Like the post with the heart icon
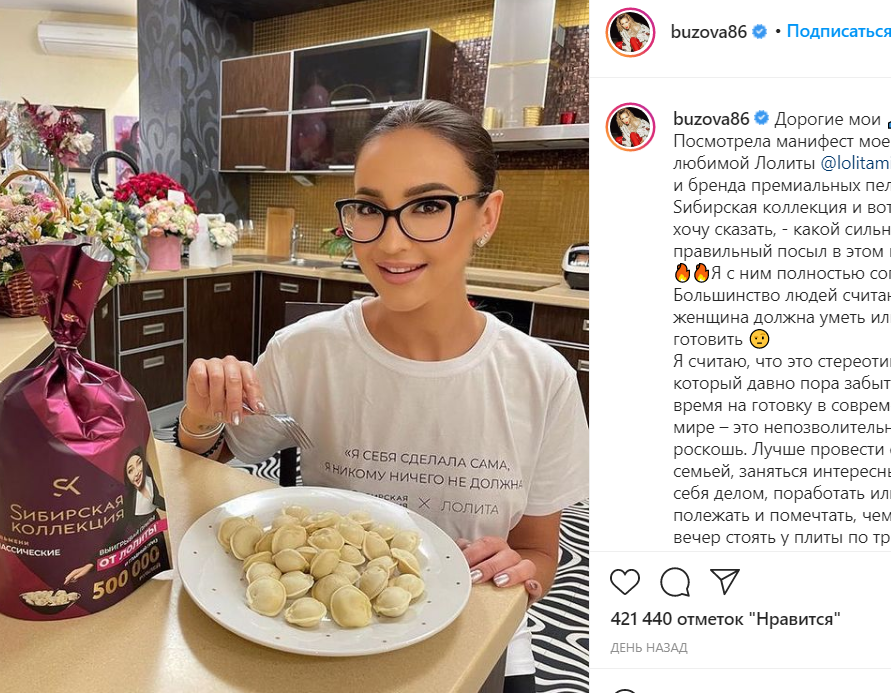891x693 pixels. point(624,582)
